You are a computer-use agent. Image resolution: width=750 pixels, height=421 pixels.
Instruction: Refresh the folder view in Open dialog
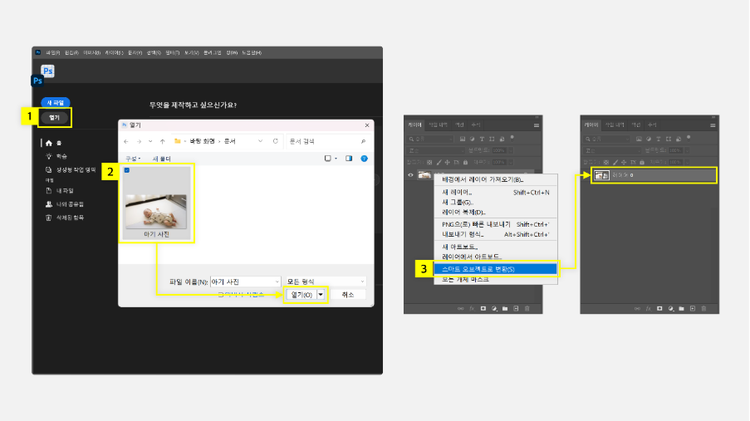[x=275, y=141]
